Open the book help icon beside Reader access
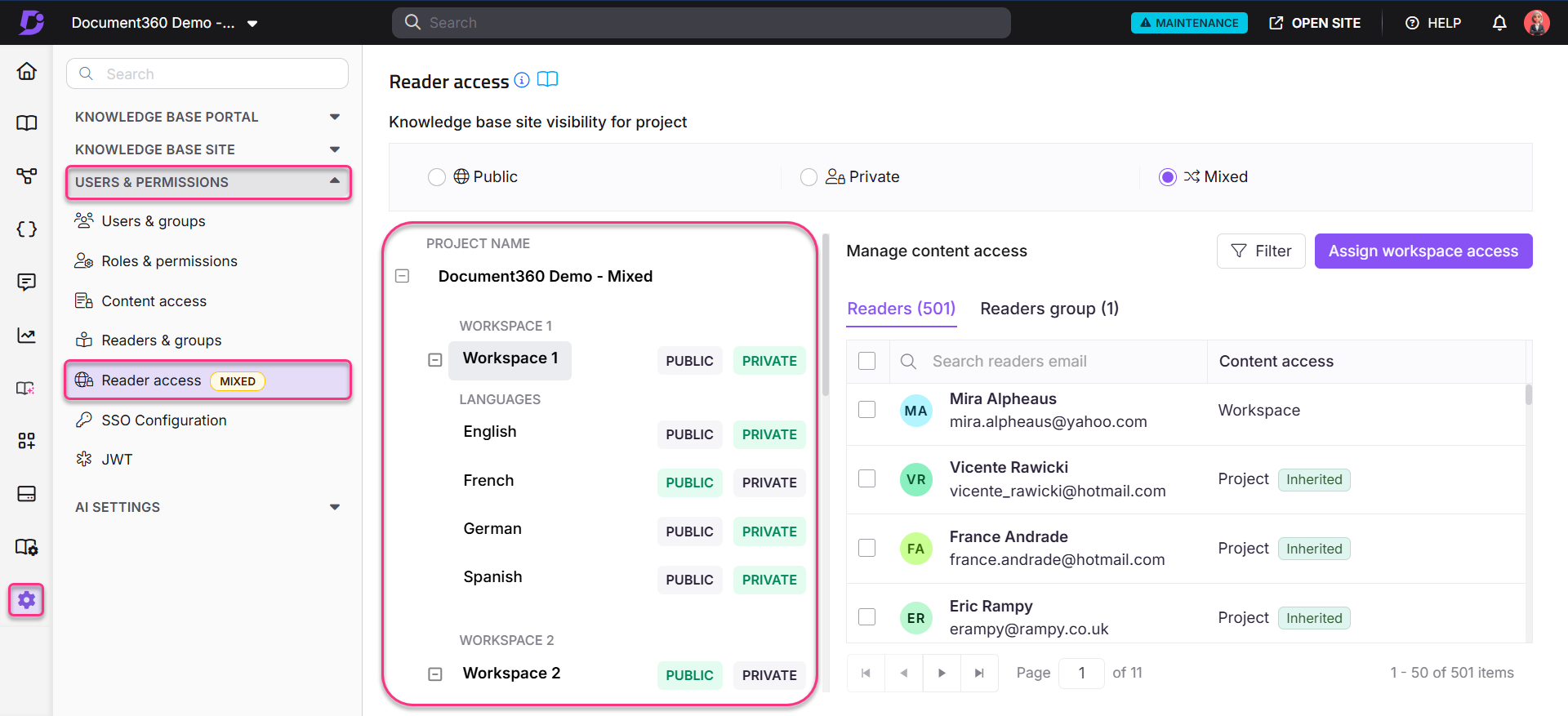Viewport: 1568px width, 716px height. coord(547,79)
